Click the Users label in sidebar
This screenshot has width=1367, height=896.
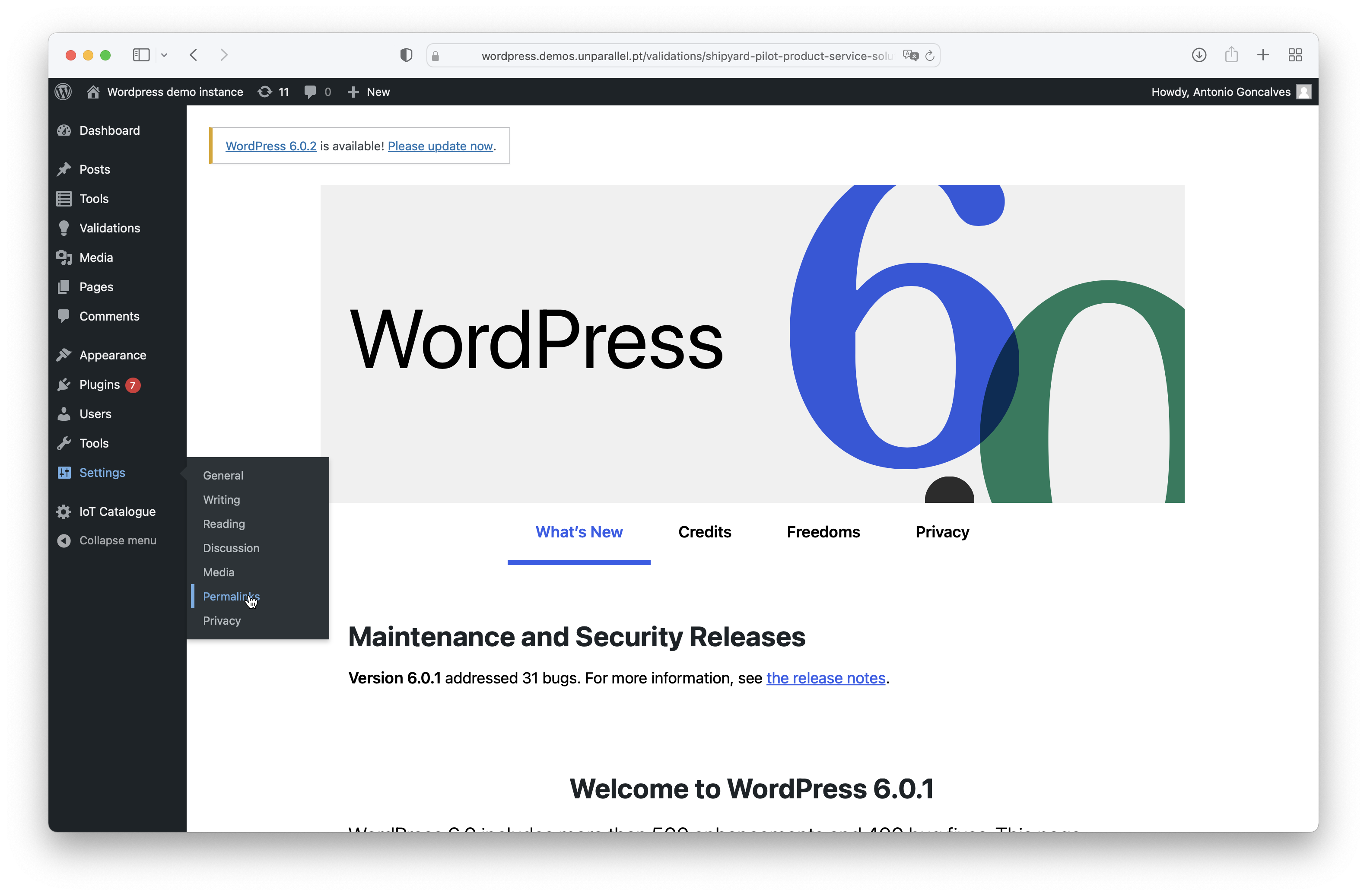click(x=95, y=413)
